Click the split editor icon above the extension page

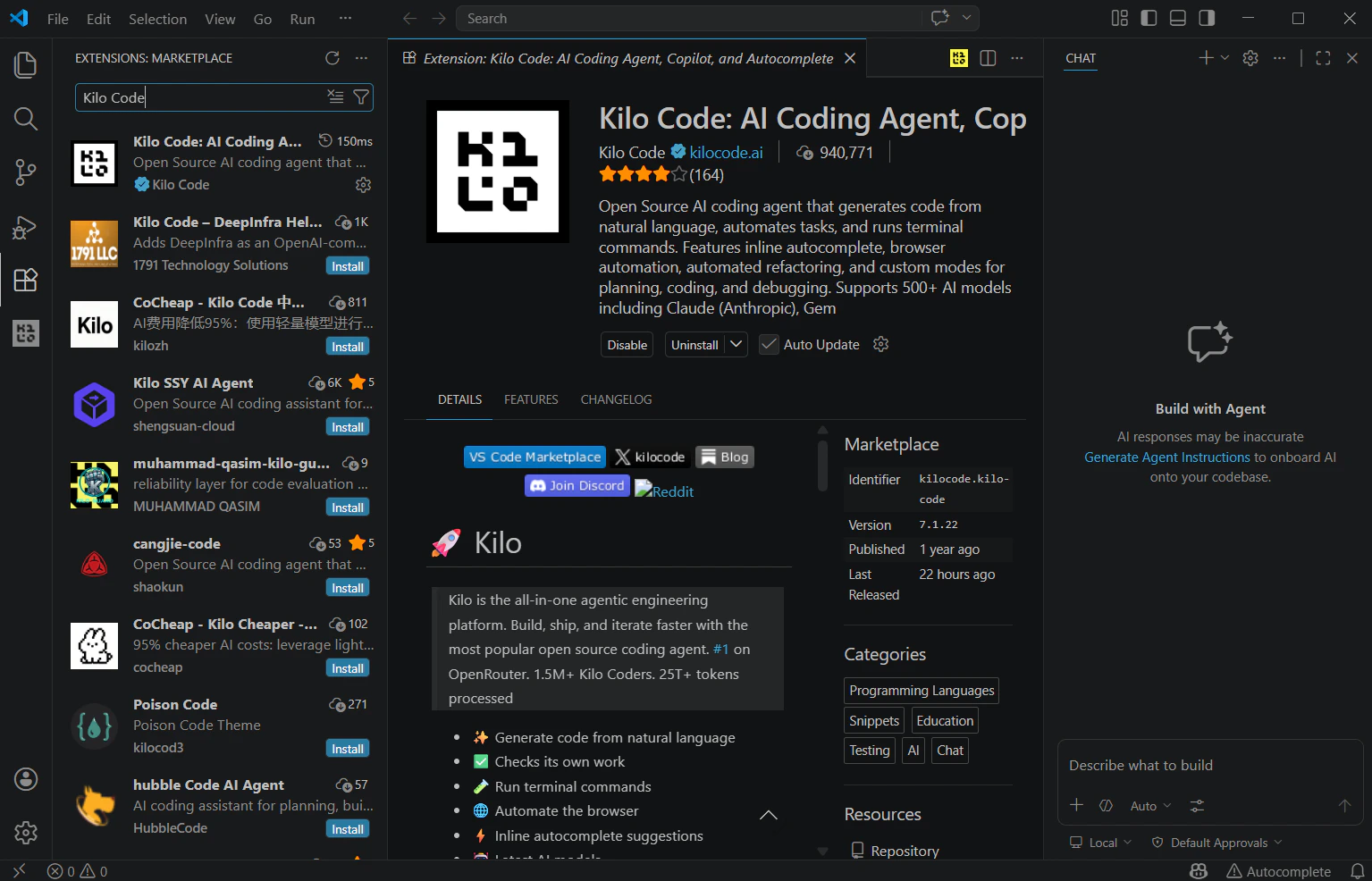coord(988,57)
